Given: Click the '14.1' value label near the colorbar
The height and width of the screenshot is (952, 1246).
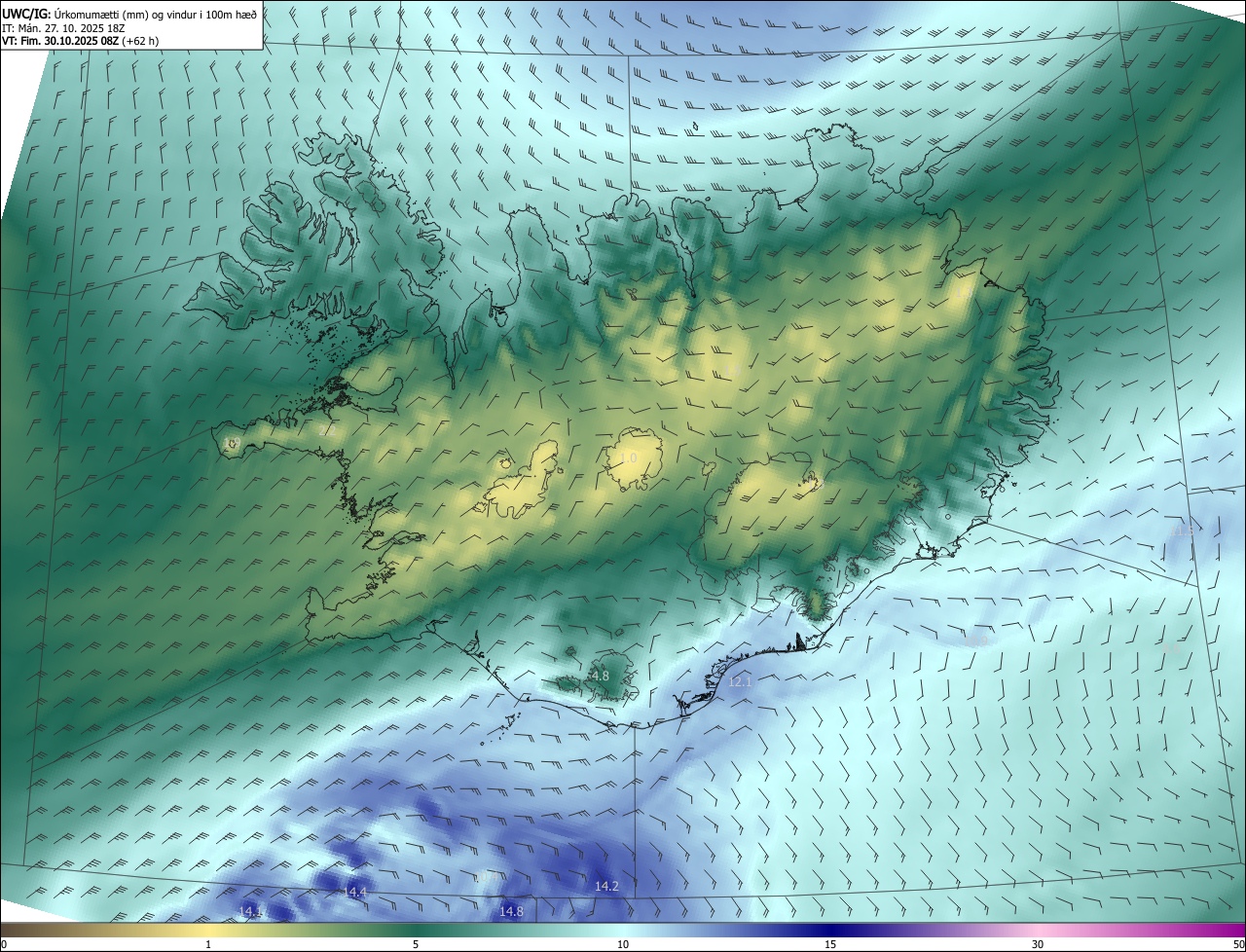Looking at the screenshot, I should (250, 911).
